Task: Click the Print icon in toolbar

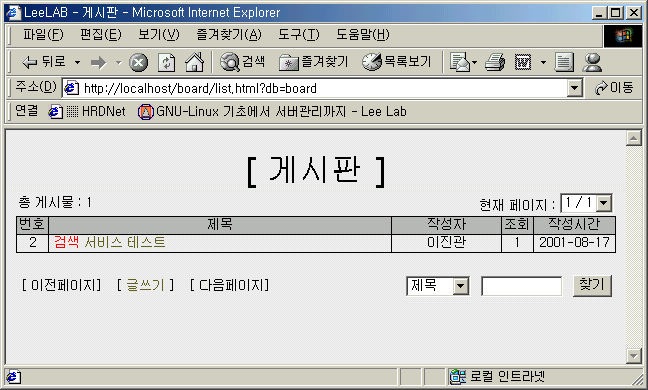Action: [x=495, y=63]
